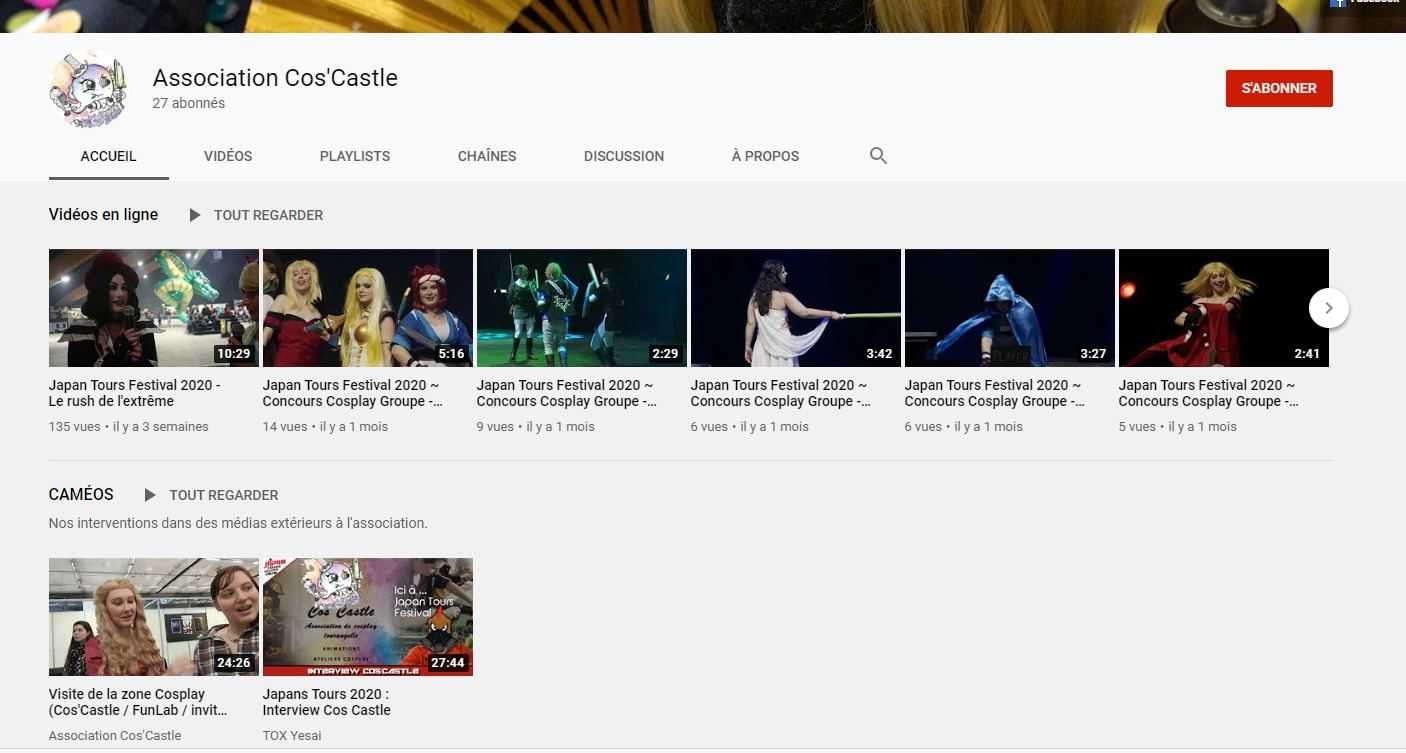Click the 'Visite de la zone Cosplay' video title
The width and height of the screenshot is (1406, 753).
(138, 702)
